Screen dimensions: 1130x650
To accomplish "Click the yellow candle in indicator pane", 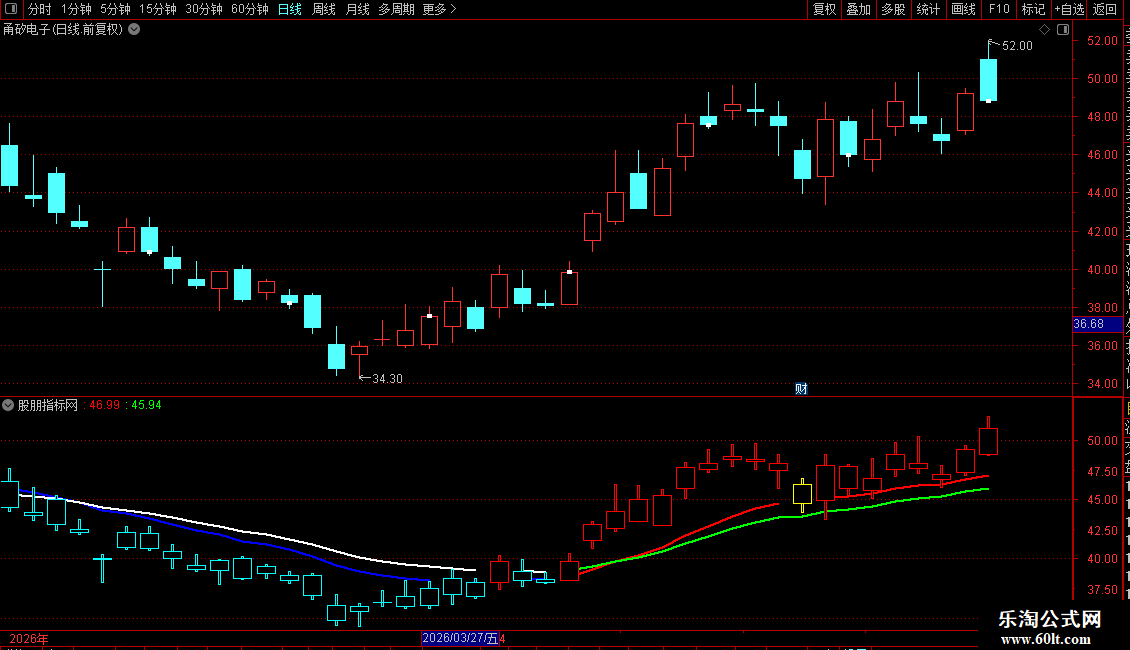I will pos(802,494).
